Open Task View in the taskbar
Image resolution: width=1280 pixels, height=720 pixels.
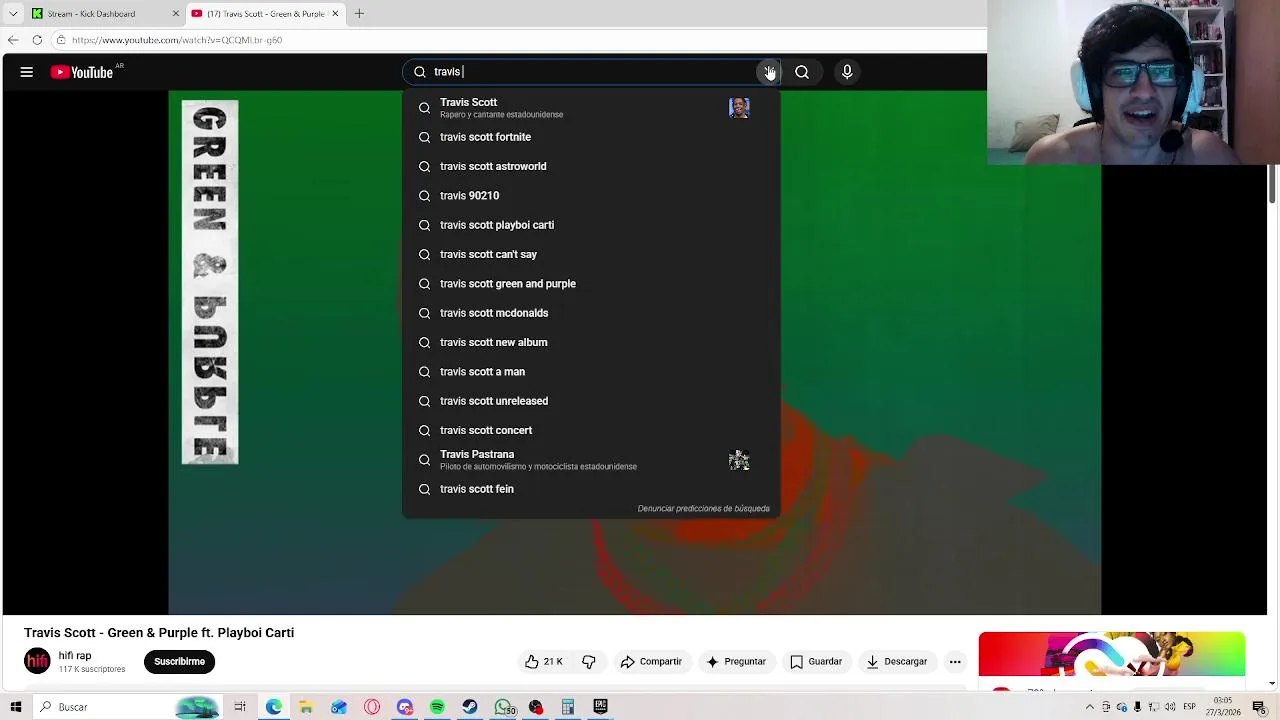pos(240,707)
